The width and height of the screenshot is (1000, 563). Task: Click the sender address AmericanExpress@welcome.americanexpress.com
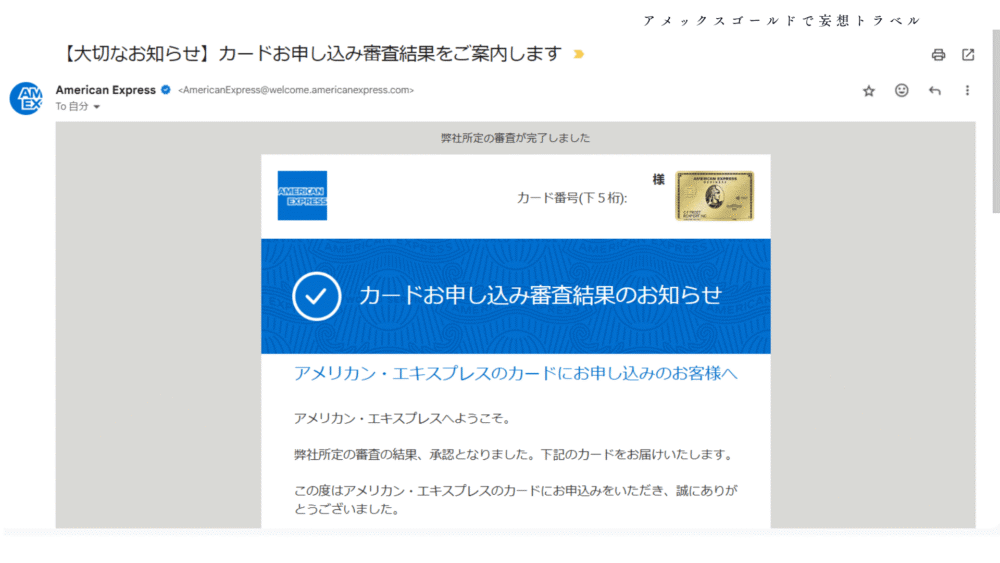tap(296, 90)
